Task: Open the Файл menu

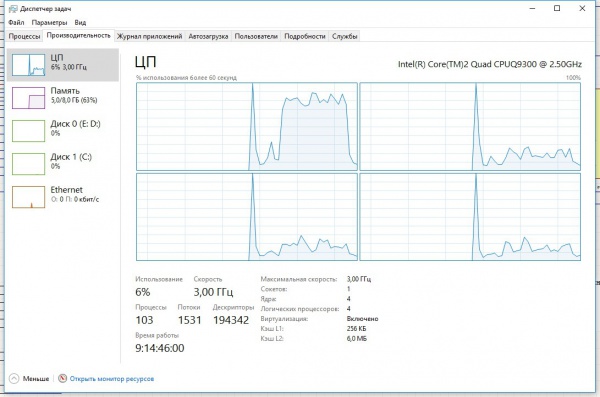Action: [x=16, y=23]
